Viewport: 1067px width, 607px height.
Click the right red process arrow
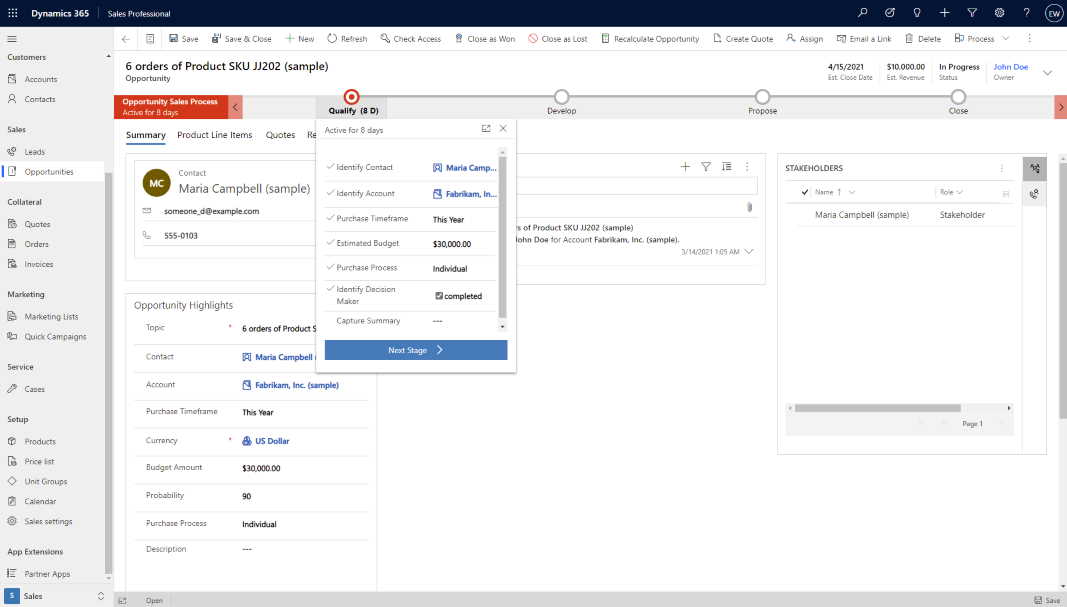tap(1060, 107)
